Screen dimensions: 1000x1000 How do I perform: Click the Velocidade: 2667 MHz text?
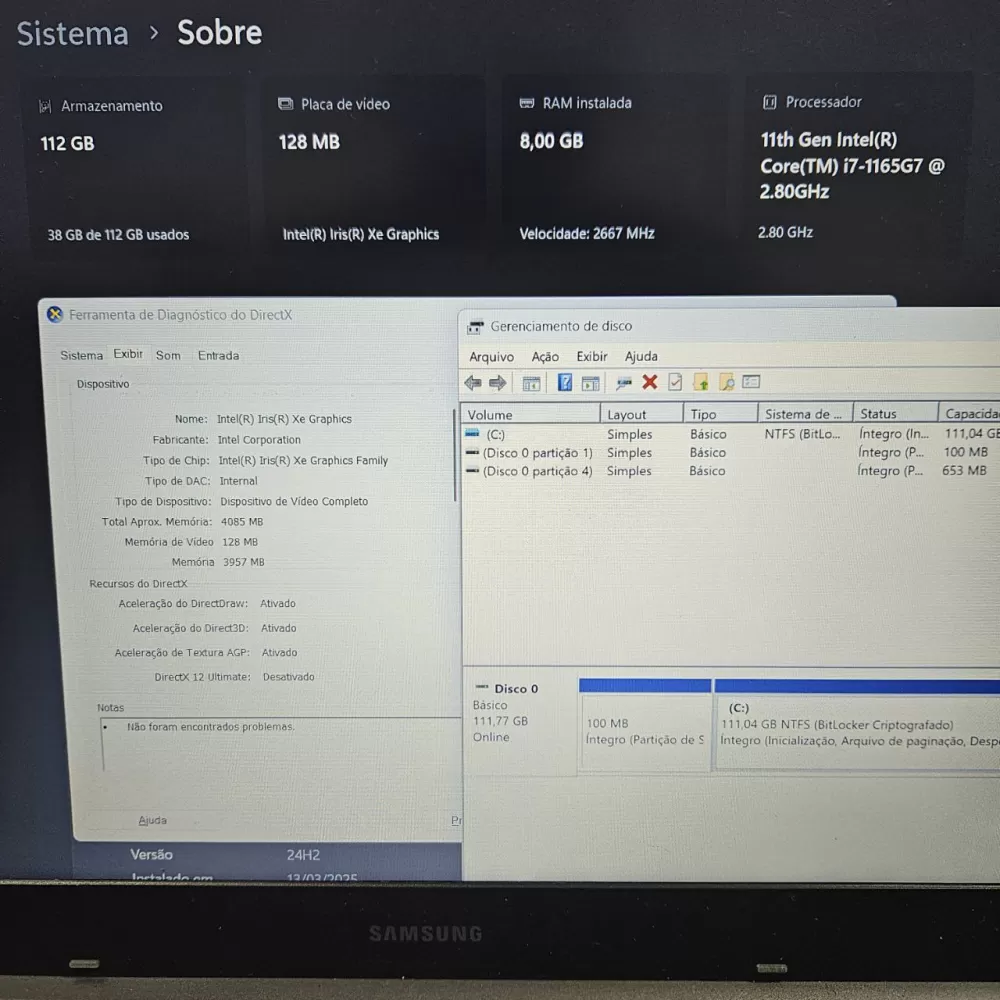(x=587, y=233)
